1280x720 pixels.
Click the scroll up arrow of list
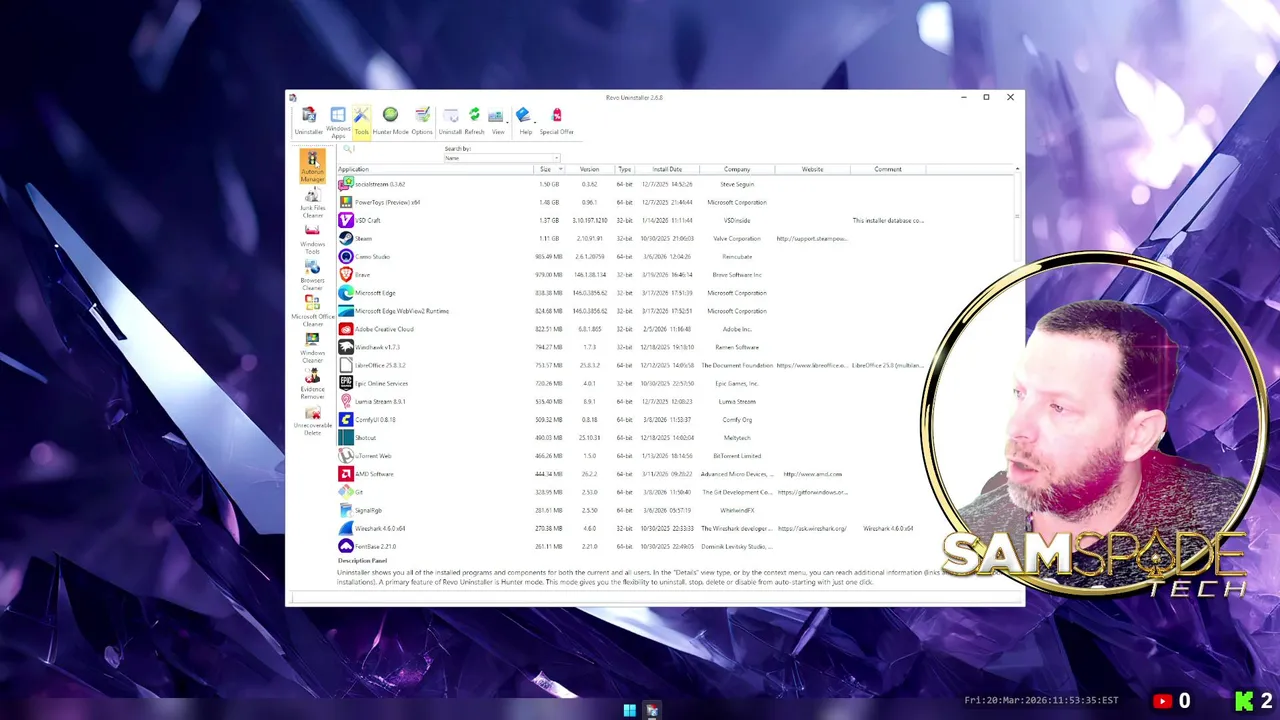click(x=1017, y=169)
